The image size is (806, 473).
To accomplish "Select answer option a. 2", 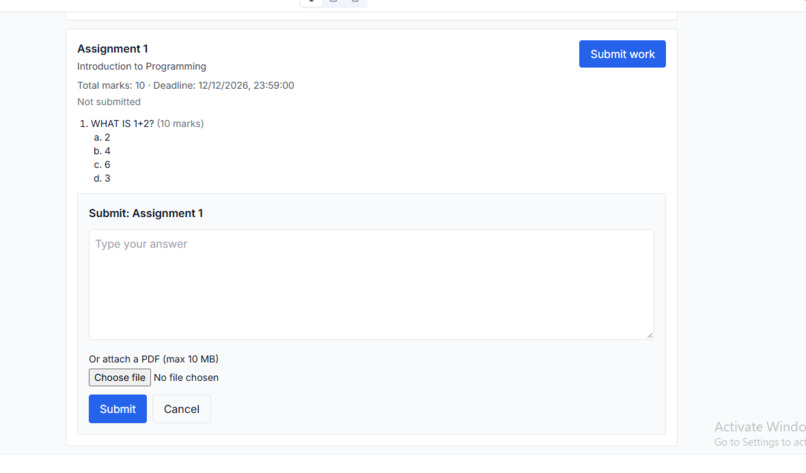I will 102,137.
